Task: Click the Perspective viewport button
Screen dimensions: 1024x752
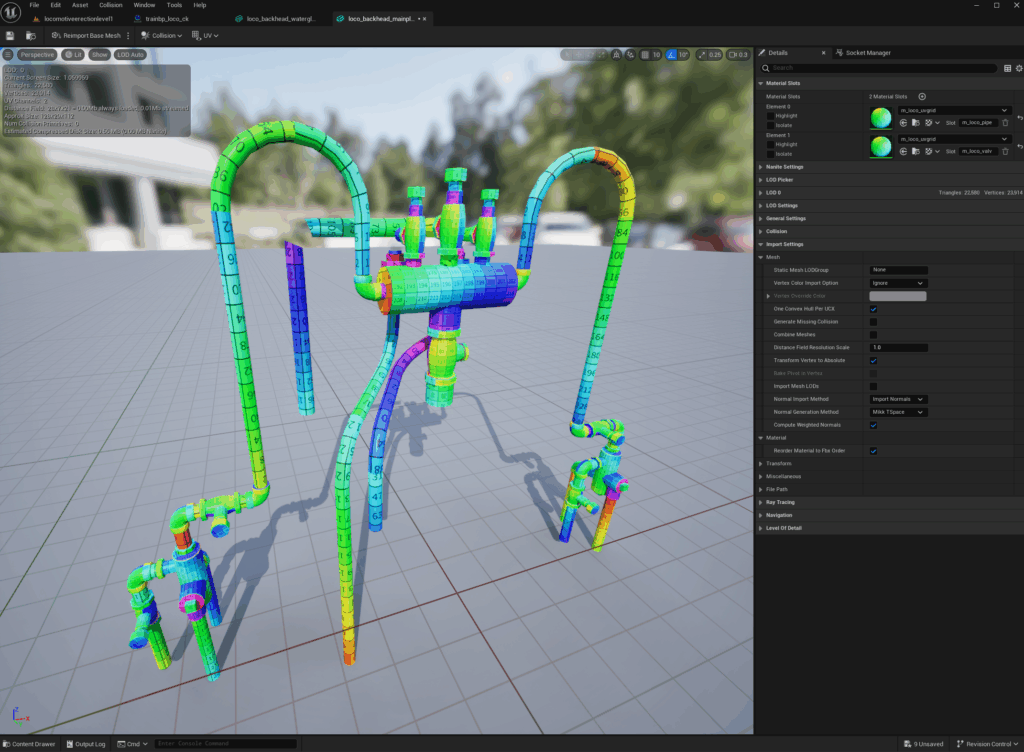Action: click(37, 55)
